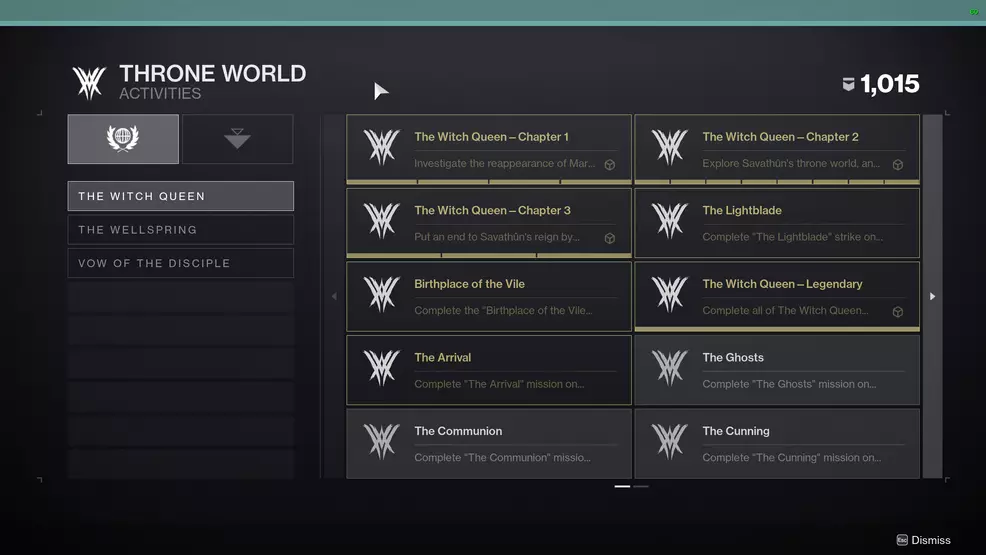Click reward cube icon on Chapter 3 card
This screenshot has height=555, width=986.
coord(609,238)
